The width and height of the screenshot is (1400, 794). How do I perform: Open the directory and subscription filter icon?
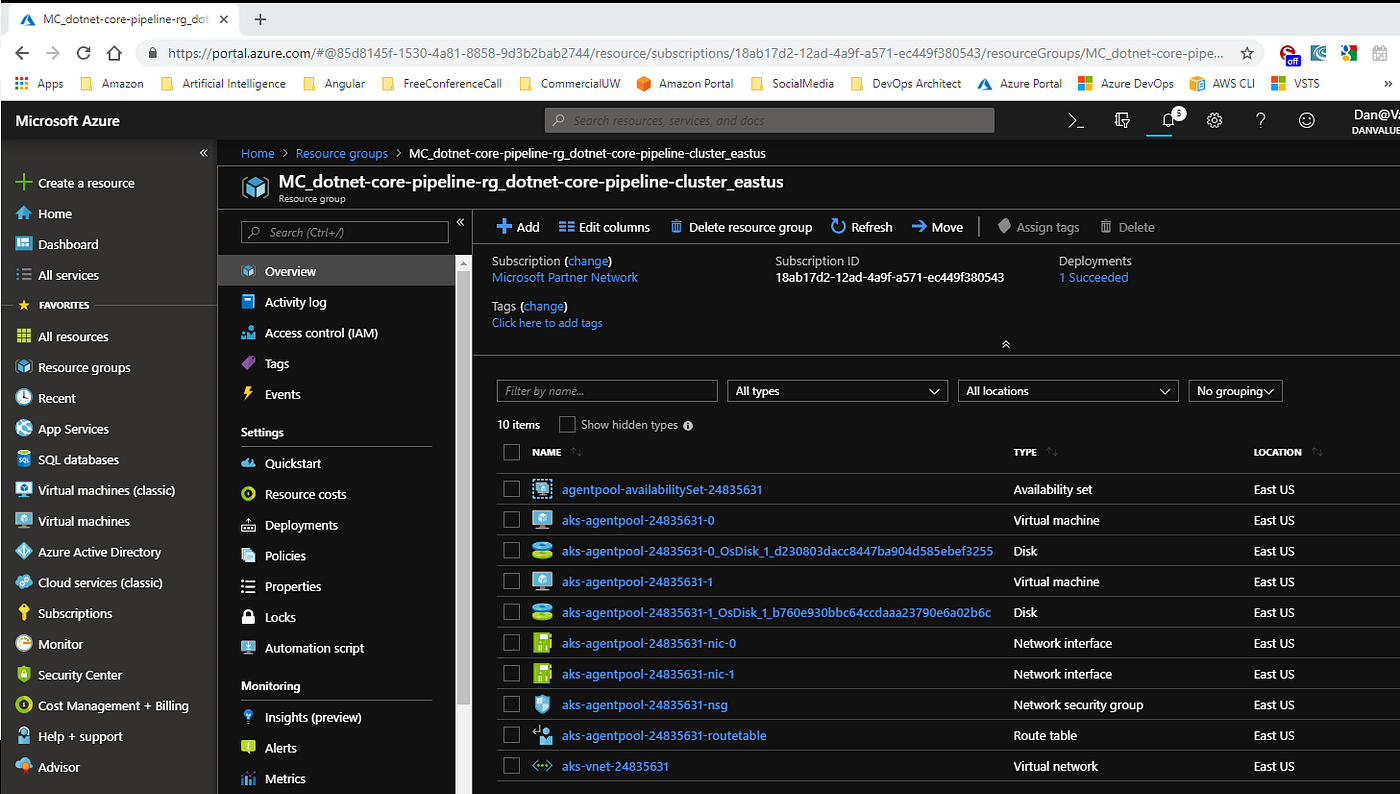1122,120
